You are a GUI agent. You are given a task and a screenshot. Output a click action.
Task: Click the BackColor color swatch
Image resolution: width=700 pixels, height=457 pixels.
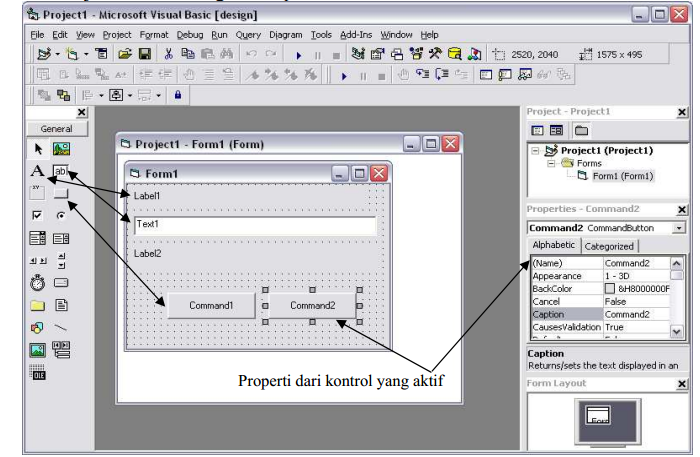tap(610, 289)
